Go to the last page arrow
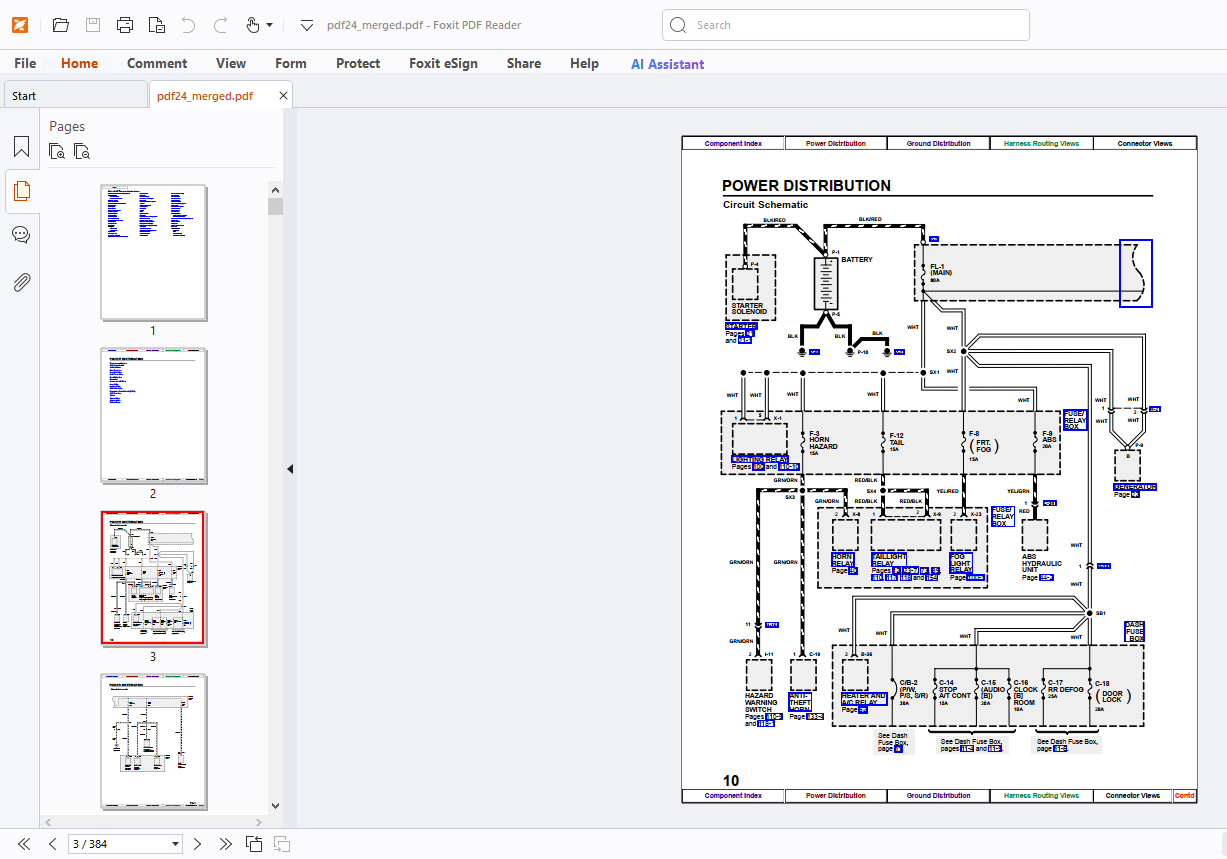Image resolution: width=1227 pixels, height=859 pixels. click(226, 844)
